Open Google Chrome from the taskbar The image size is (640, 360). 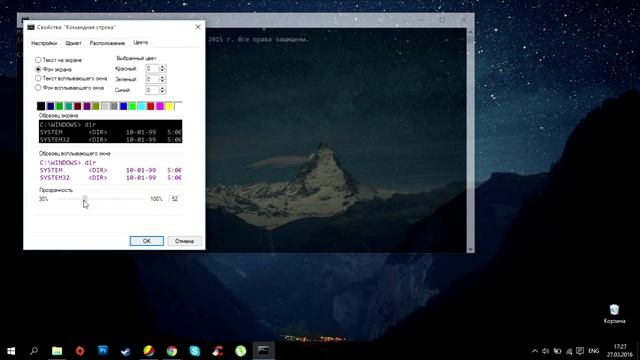172,351
